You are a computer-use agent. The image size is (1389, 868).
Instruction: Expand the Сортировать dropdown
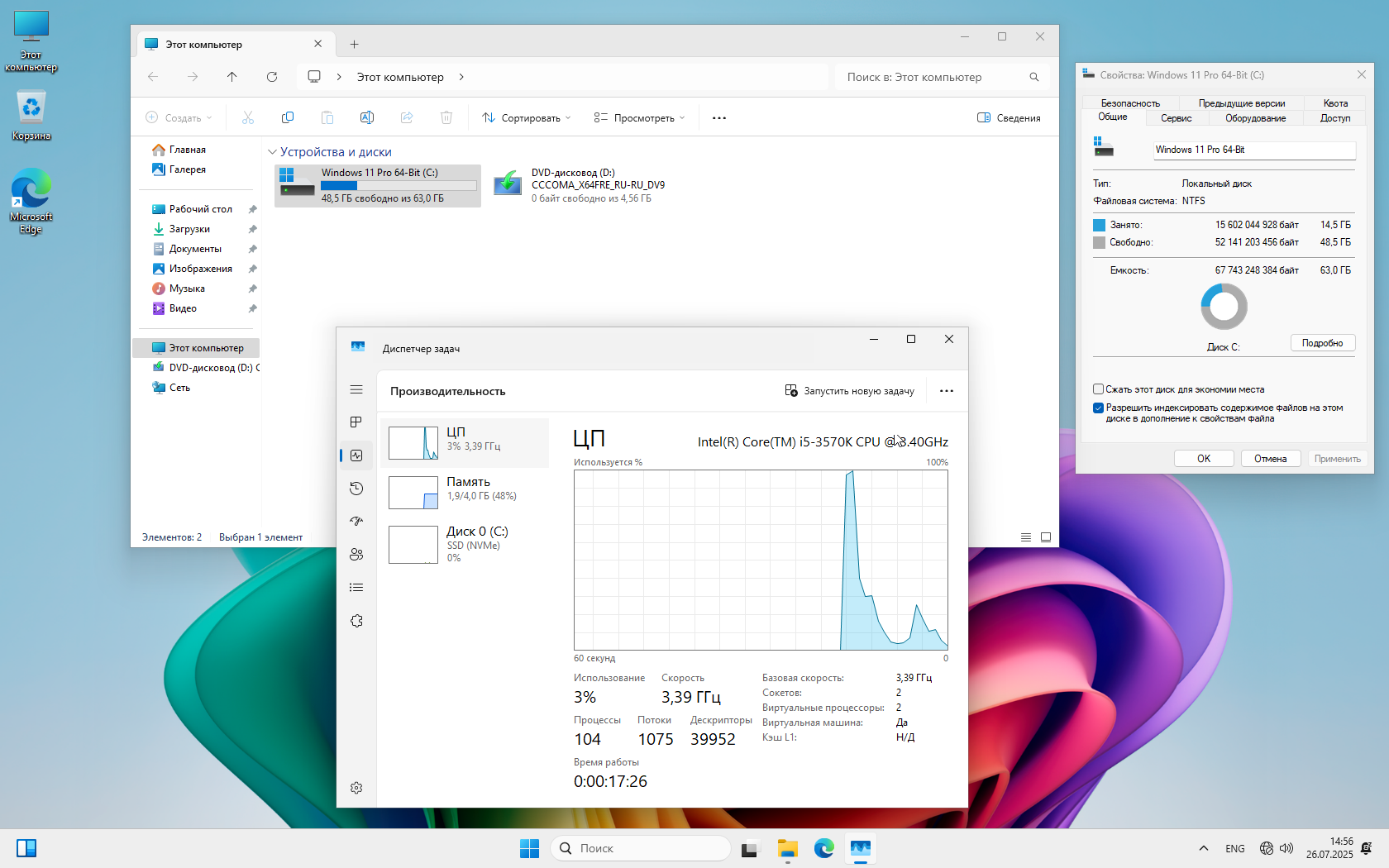(x=527, y=117)
